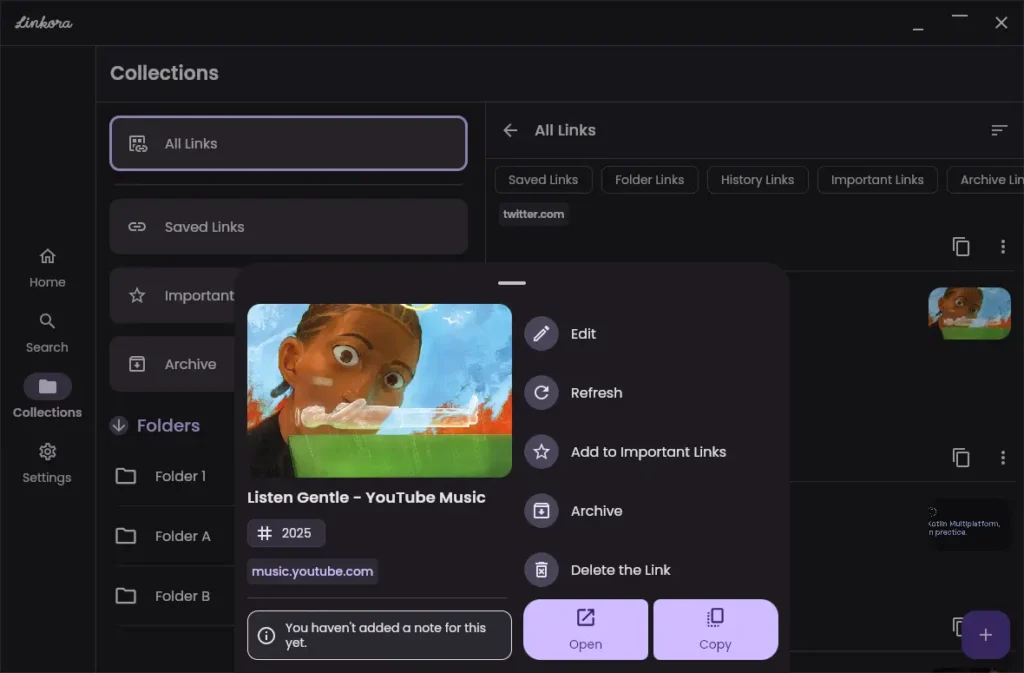Collapse the Folders section with its chevron

coord(119,425)
